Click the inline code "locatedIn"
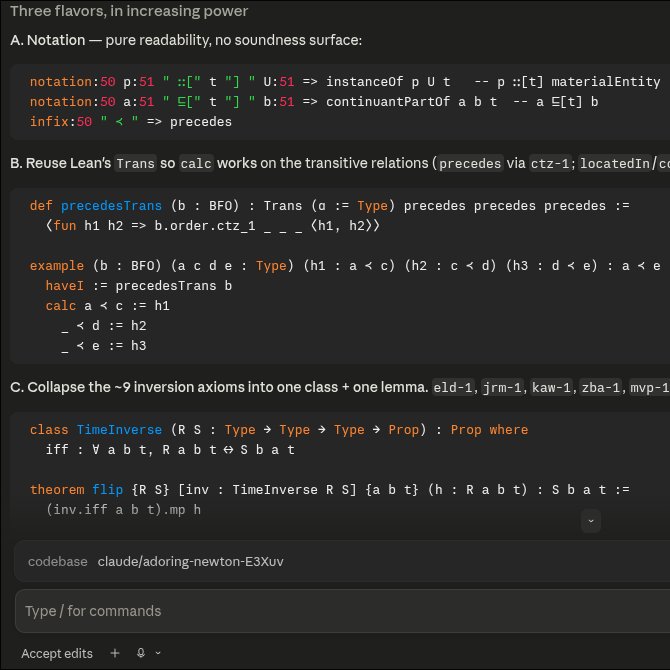The height and width of the screenshot is (670, 670). click(615, 164)
